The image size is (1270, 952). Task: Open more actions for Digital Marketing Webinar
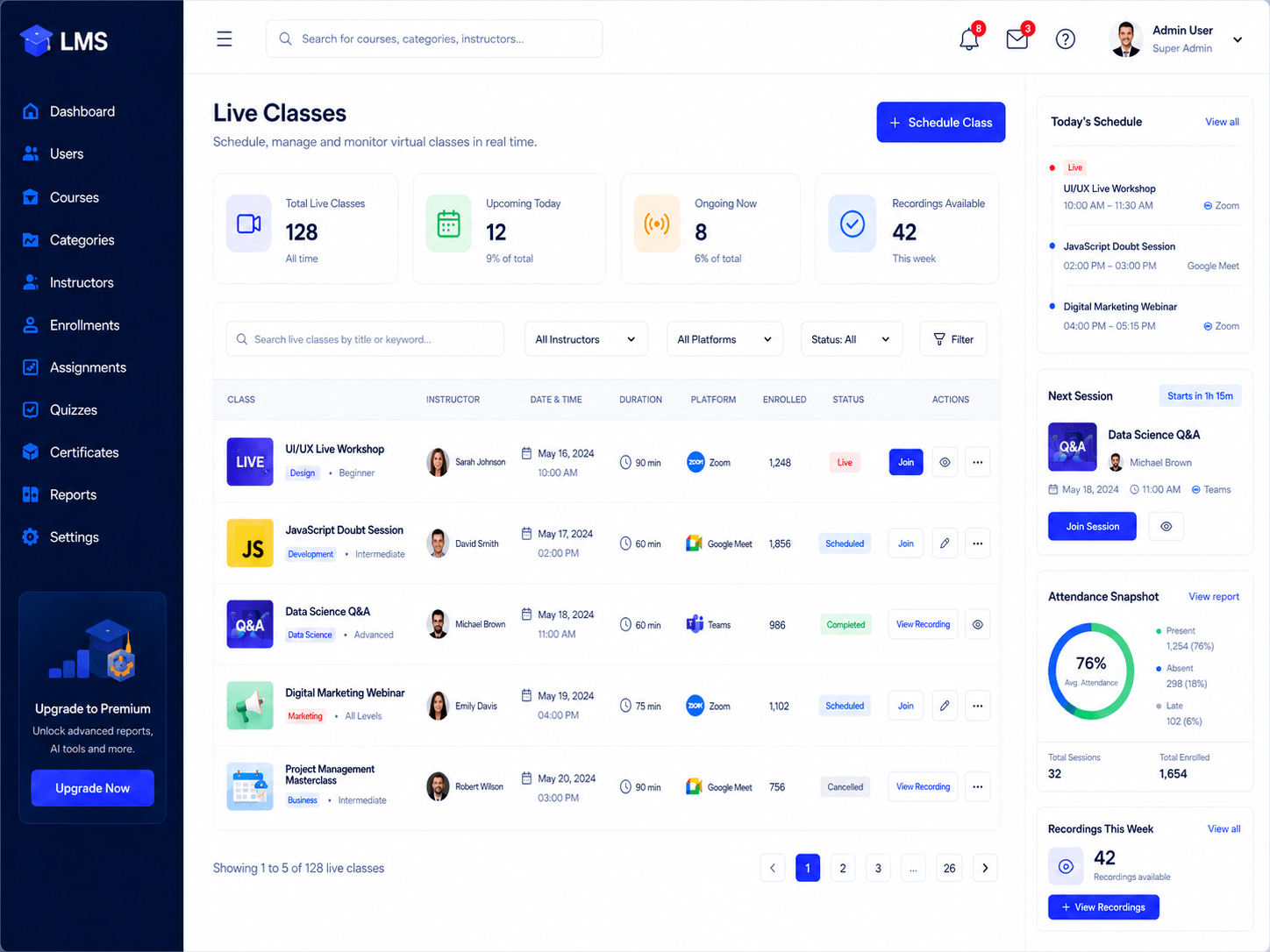[x=978, y=706]
